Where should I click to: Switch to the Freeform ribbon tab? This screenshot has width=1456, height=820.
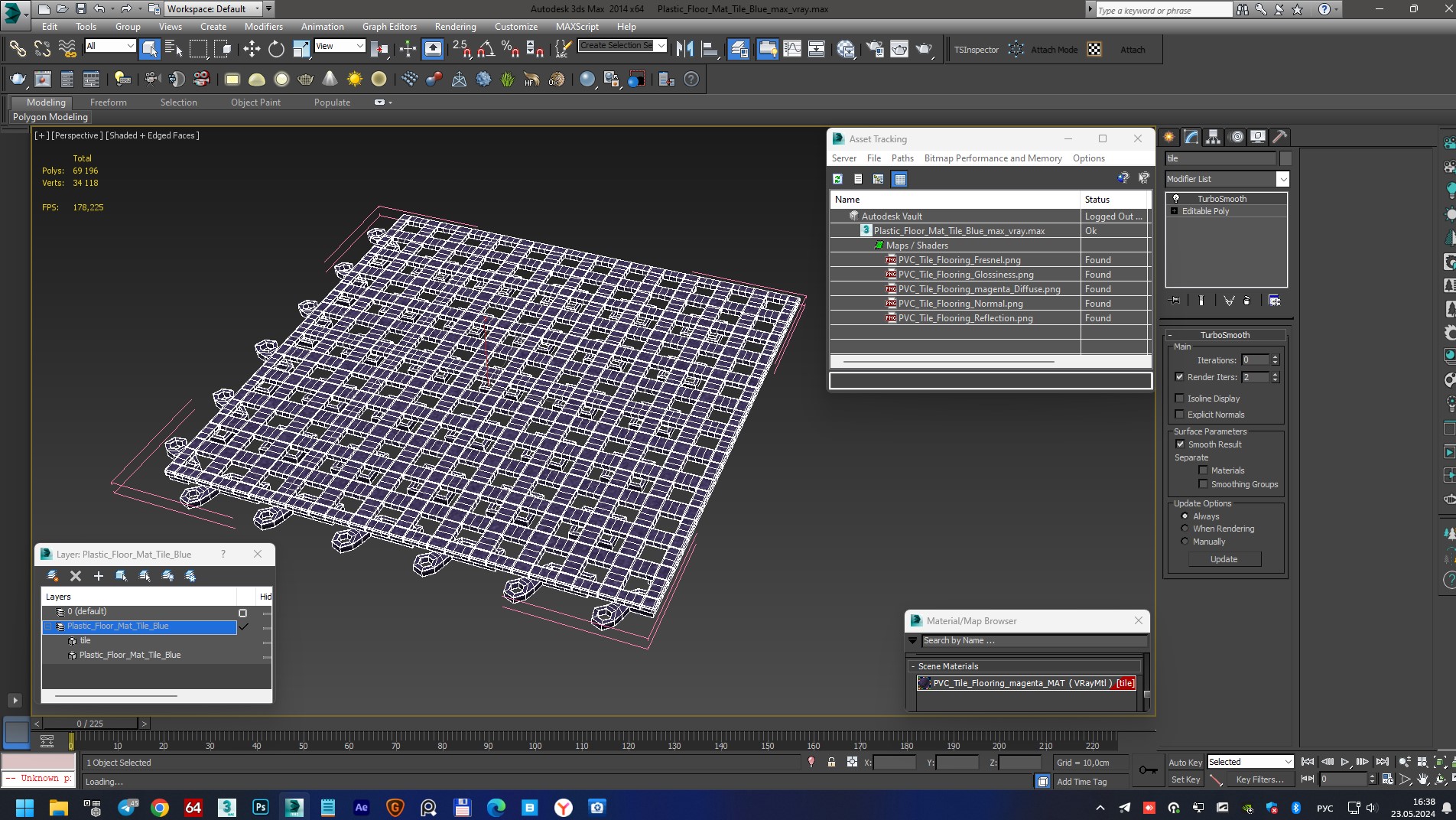point(109,102)
